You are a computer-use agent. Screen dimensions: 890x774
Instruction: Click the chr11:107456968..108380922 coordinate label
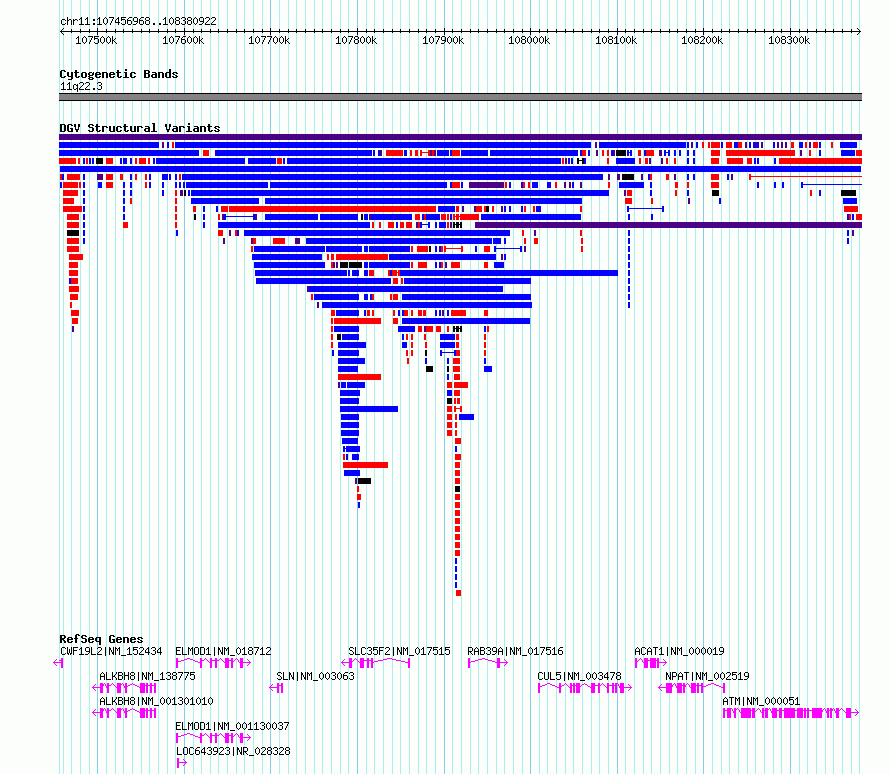[138, 21]
